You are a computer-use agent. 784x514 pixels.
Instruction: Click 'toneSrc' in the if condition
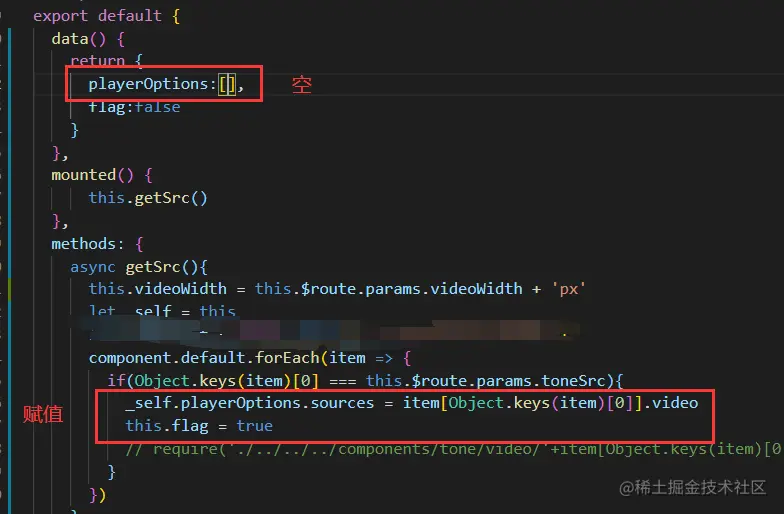pos(574,381)
